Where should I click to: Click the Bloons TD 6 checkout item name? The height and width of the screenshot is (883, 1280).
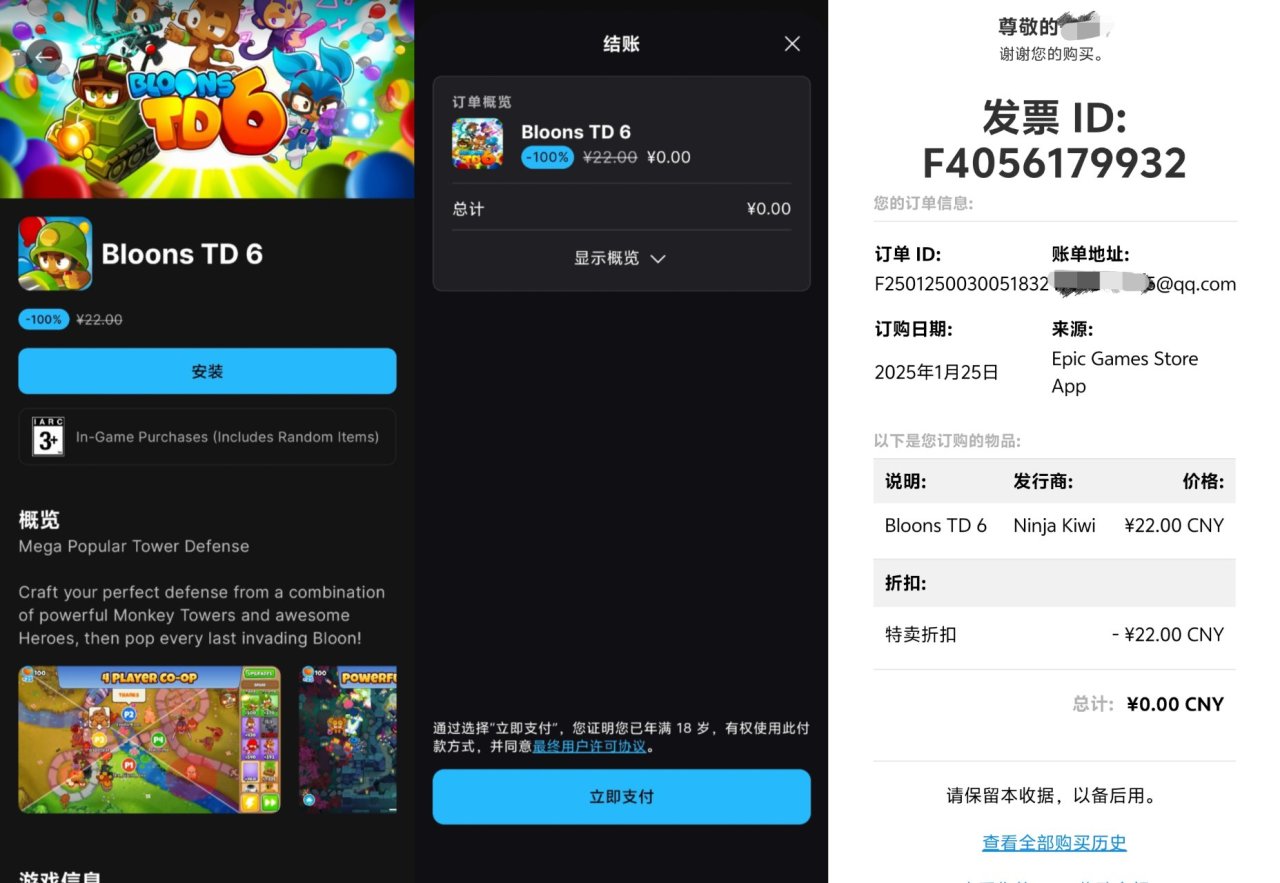point(576,132)
